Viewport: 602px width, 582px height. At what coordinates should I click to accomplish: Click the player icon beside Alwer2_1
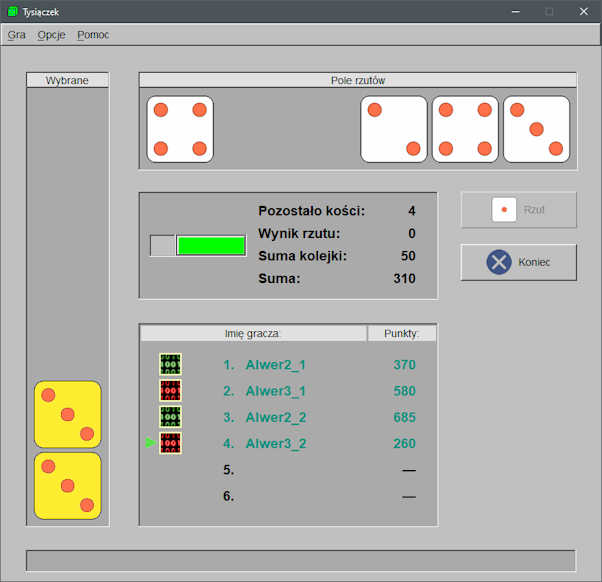click(170, 364)
